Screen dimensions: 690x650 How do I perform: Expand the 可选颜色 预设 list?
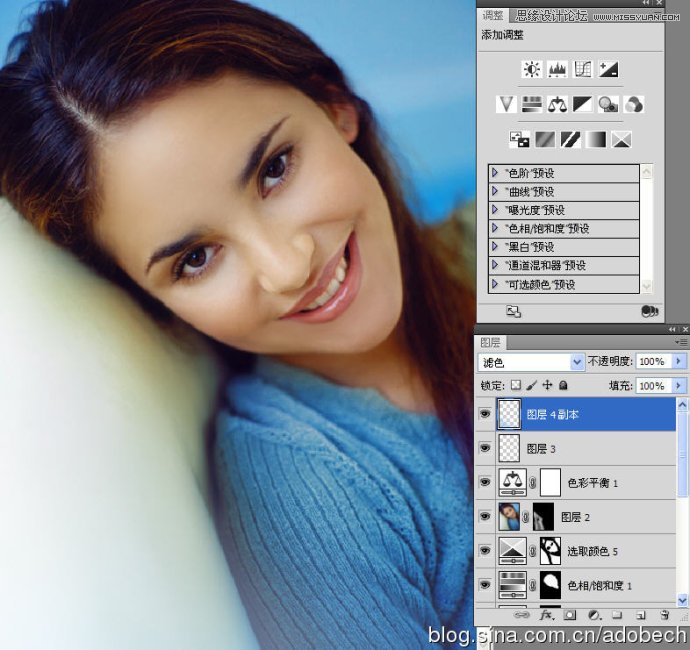tap(495, 284)
